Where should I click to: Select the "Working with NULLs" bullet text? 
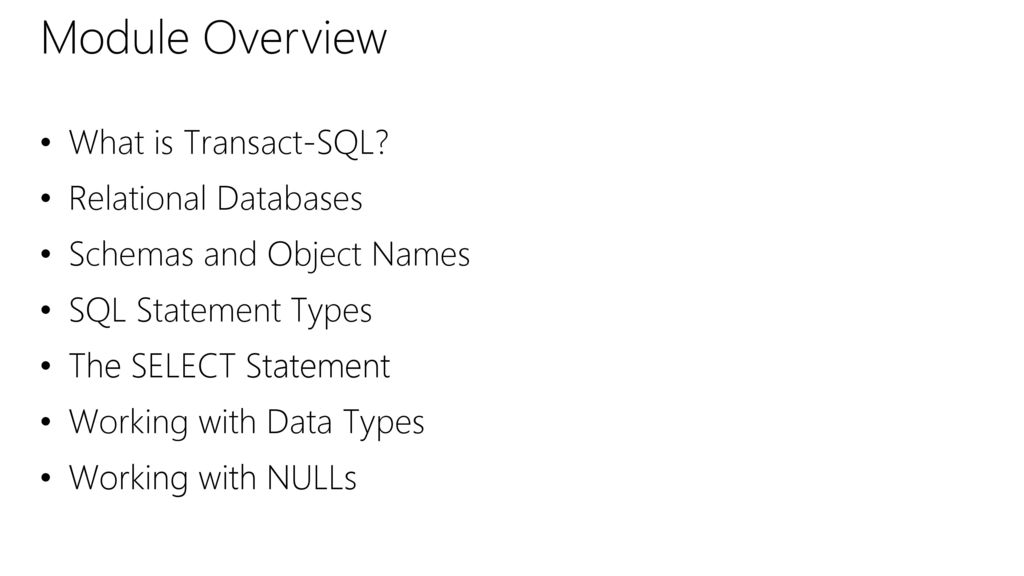[x=213, y=478]
